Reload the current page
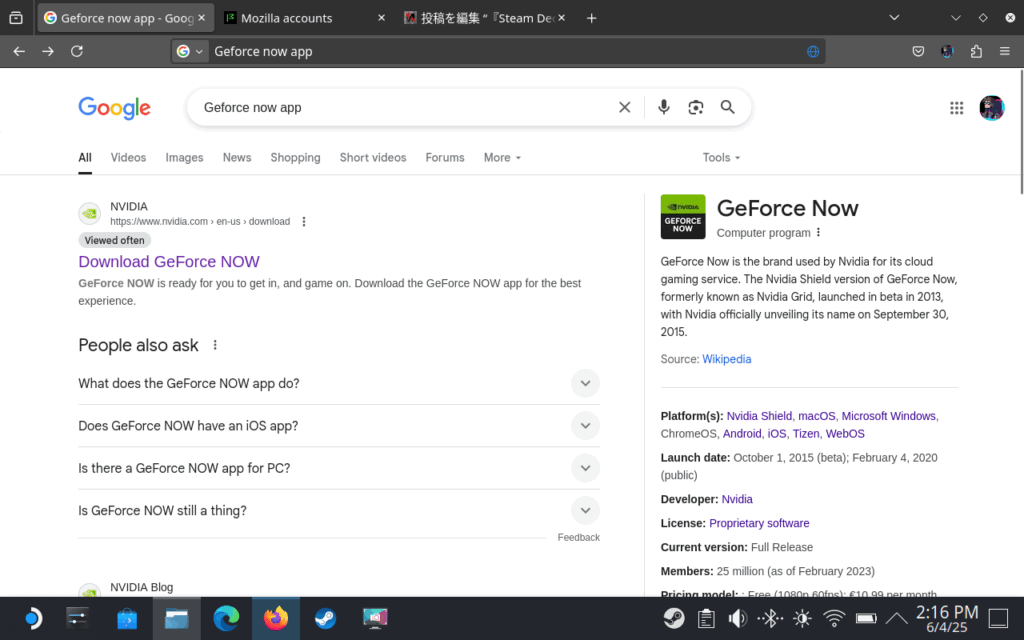1024x640 pixels. tap(77, 51)
